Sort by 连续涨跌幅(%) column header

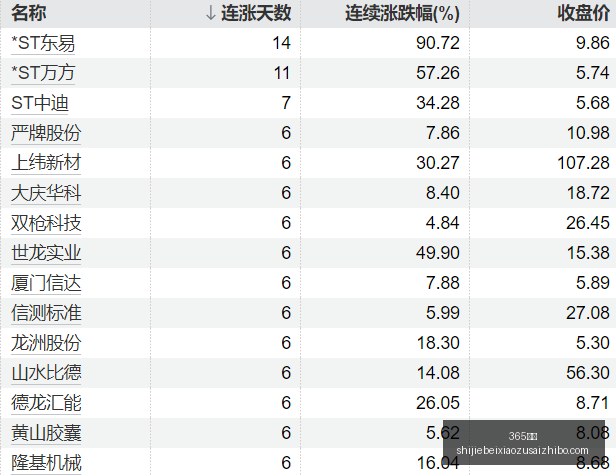click(x=402, y=13)
